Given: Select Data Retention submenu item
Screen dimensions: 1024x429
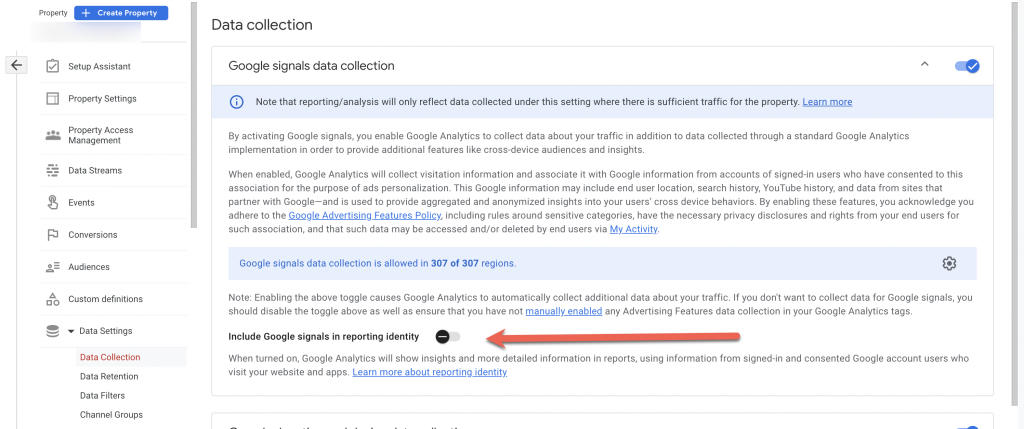Looking at the screenshot, I should click(x=109, y=376).
